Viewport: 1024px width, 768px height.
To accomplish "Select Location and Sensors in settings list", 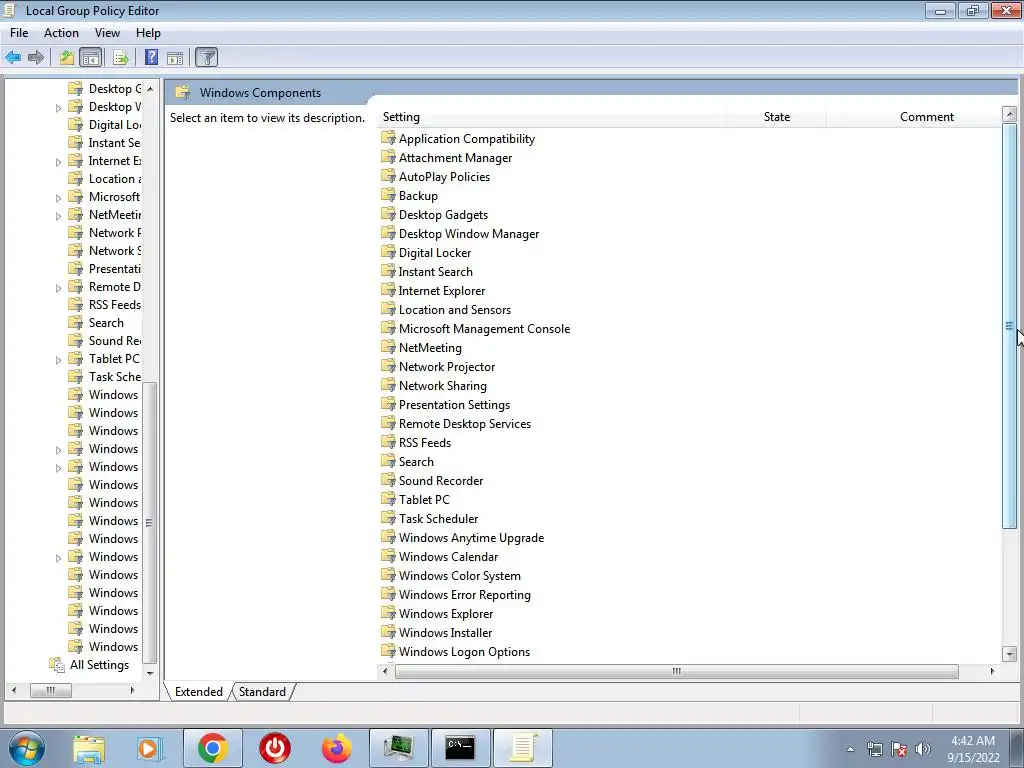I will (455, 310).
